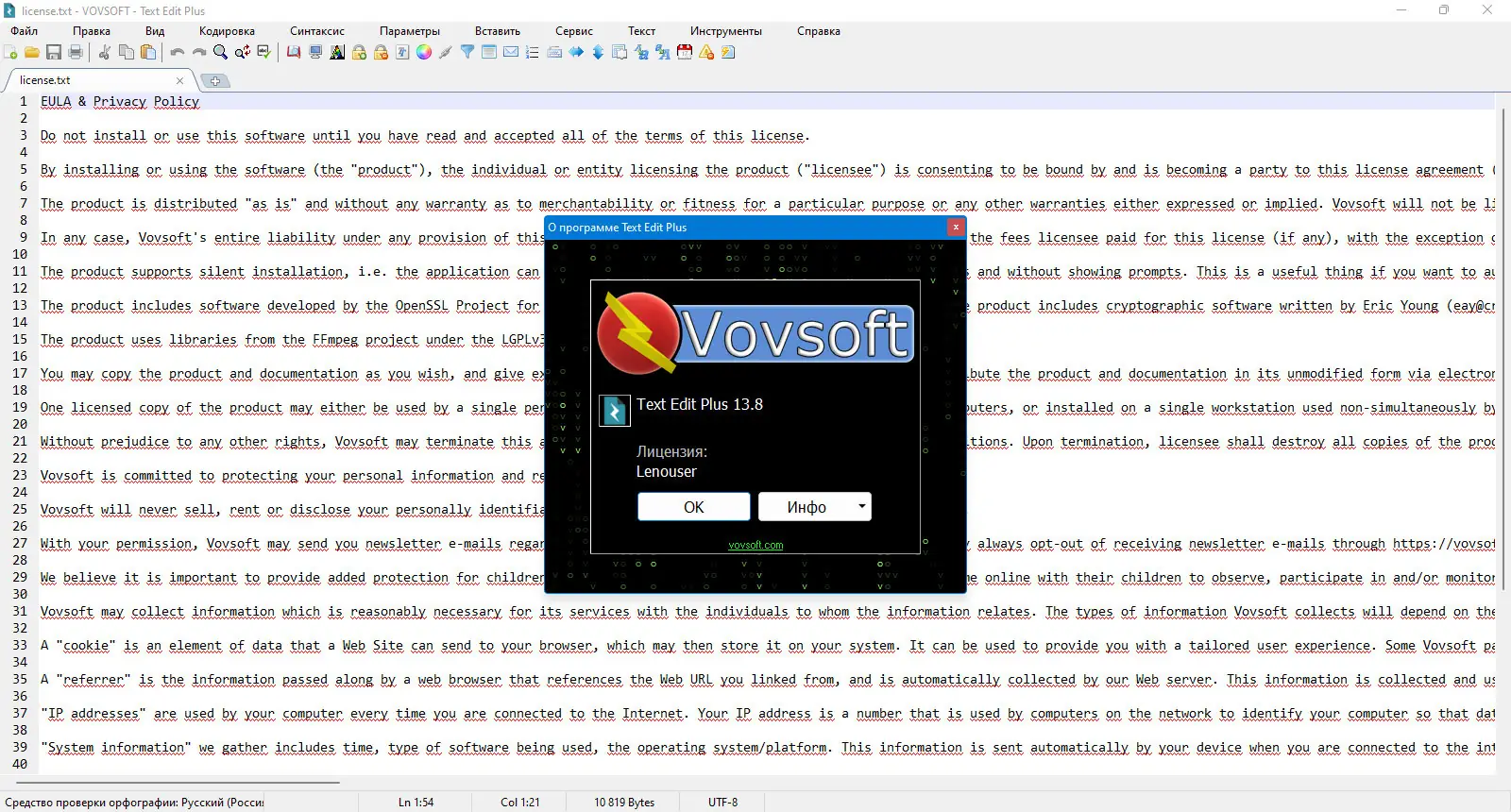The height and width of the screenshot is (812, 1511).
Task: Click the 10 819 Bytes status entry
Action: coord(624,803)
